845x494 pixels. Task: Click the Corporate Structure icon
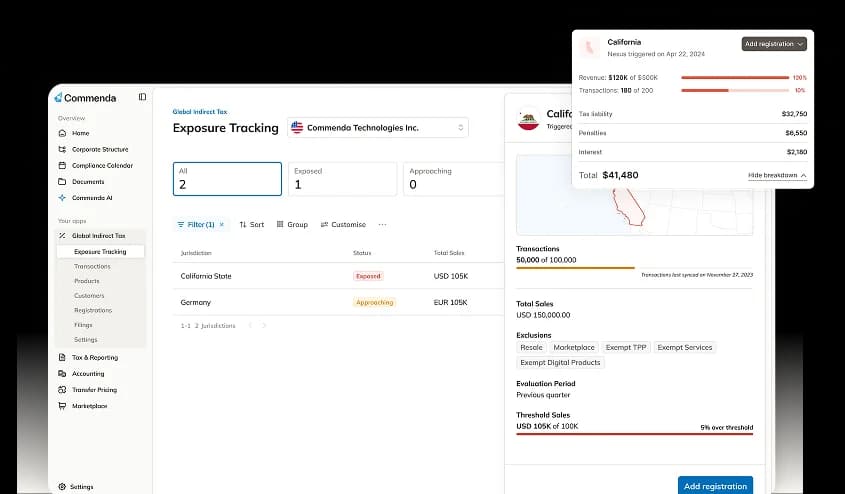tap(62, 149)
